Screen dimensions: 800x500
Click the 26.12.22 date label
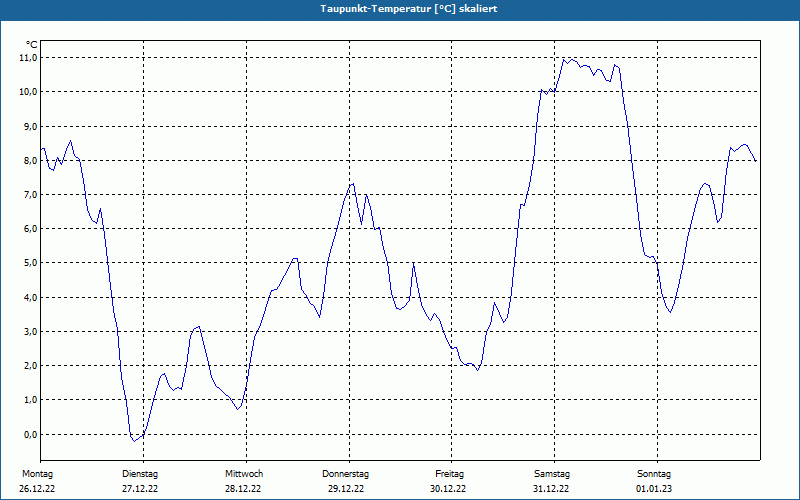37,489
